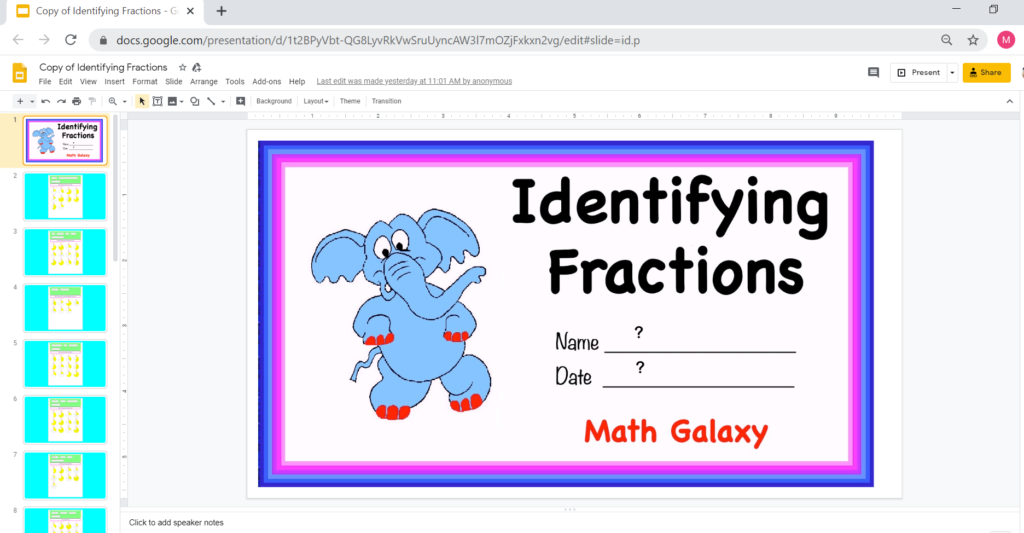Open the Insert menu
The height and width of the screenshot is (533, 1024).
tap(114, 82)
